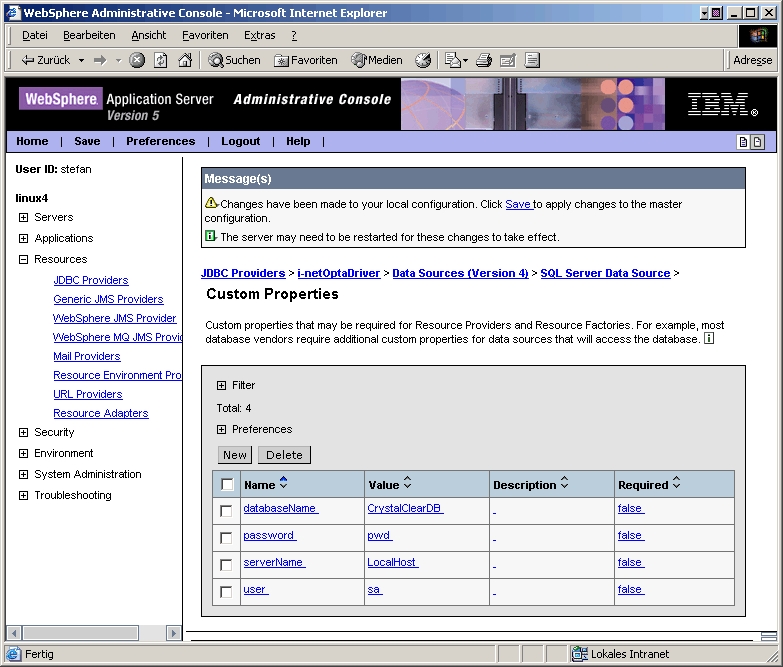Screen dimensions: 783x667
Task: Tick the serverName row checkbox
Action: tap(226, 565)
